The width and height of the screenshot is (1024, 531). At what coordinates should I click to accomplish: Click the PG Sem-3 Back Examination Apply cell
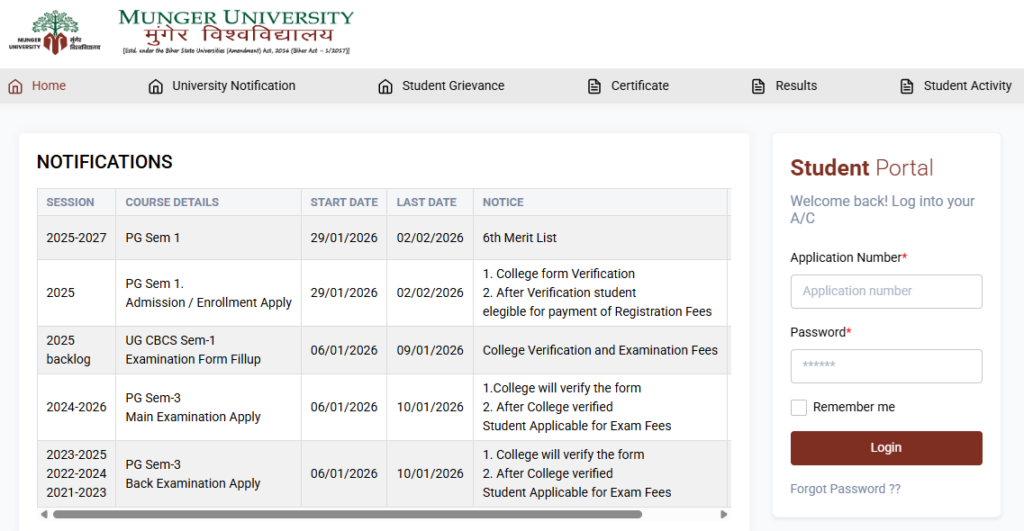click(x=208, y=474)
